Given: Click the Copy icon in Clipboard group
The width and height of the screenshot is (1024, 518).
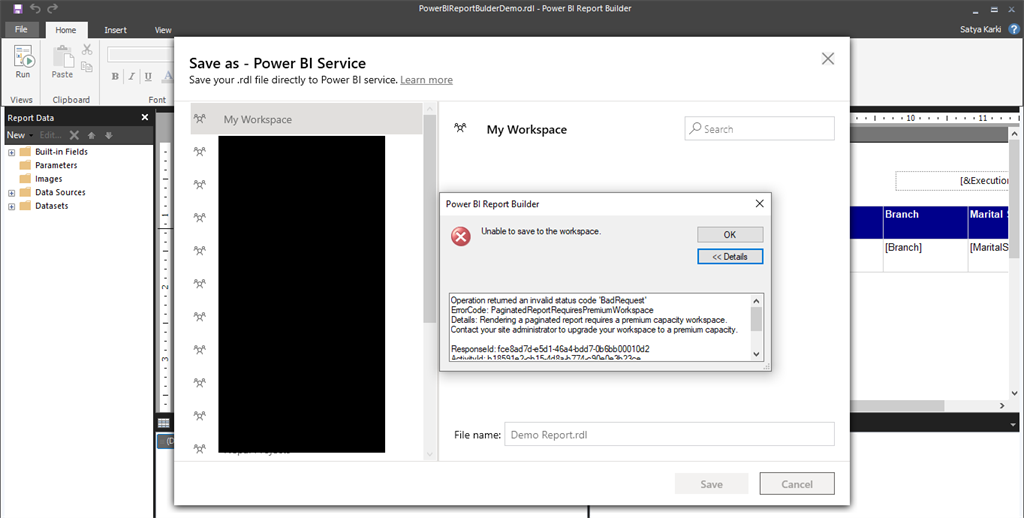Looking at the screenshot, I should coord(87,67).
